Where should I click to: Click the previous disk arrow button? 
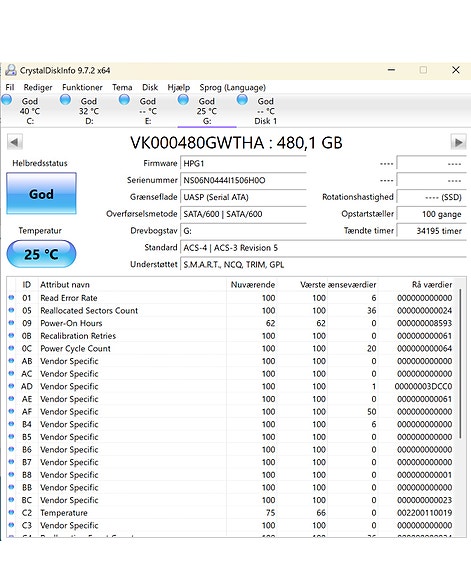click(x=15, y=142)
